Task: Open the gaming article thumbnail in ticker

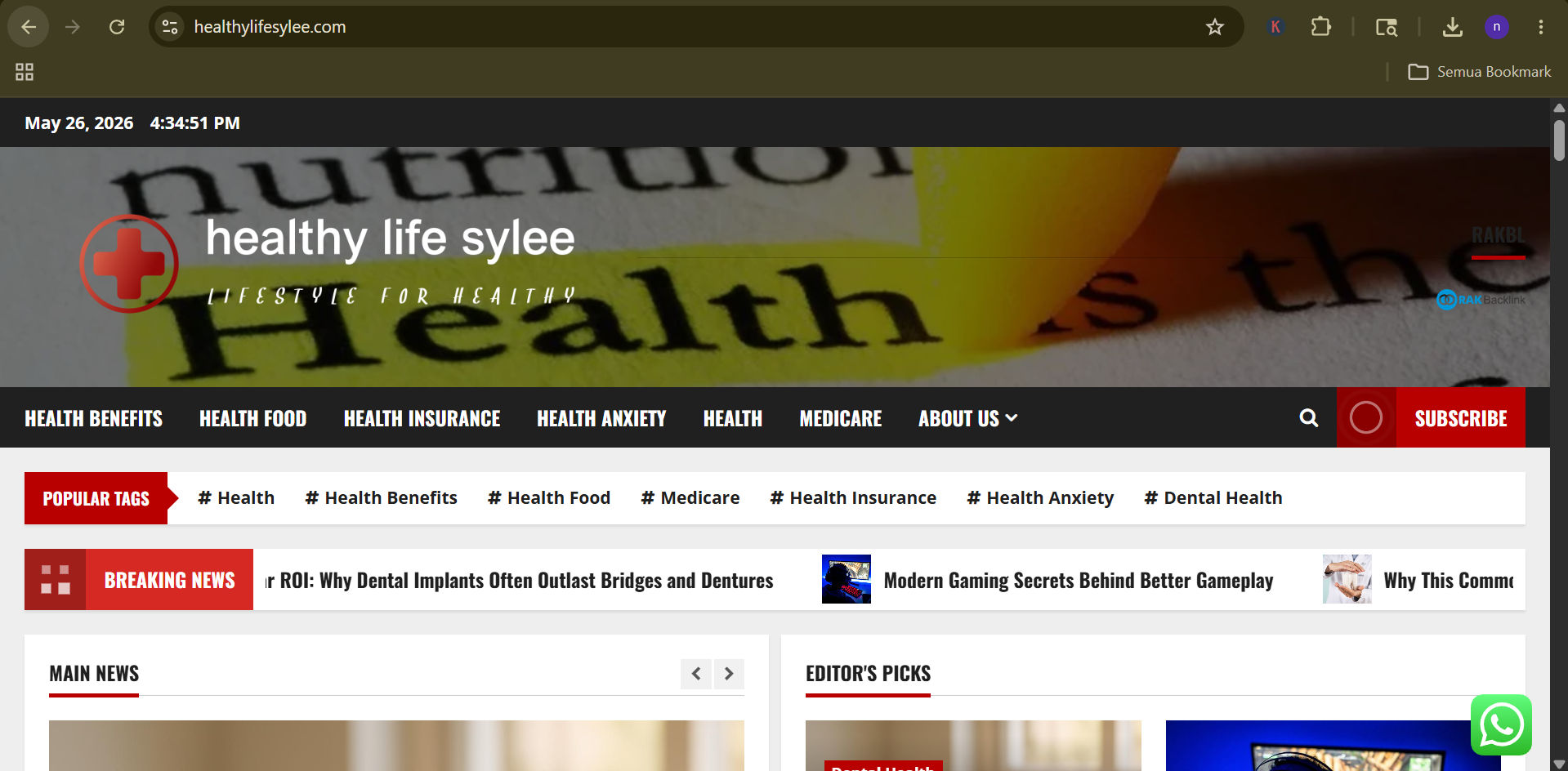Action: (847, 579)
